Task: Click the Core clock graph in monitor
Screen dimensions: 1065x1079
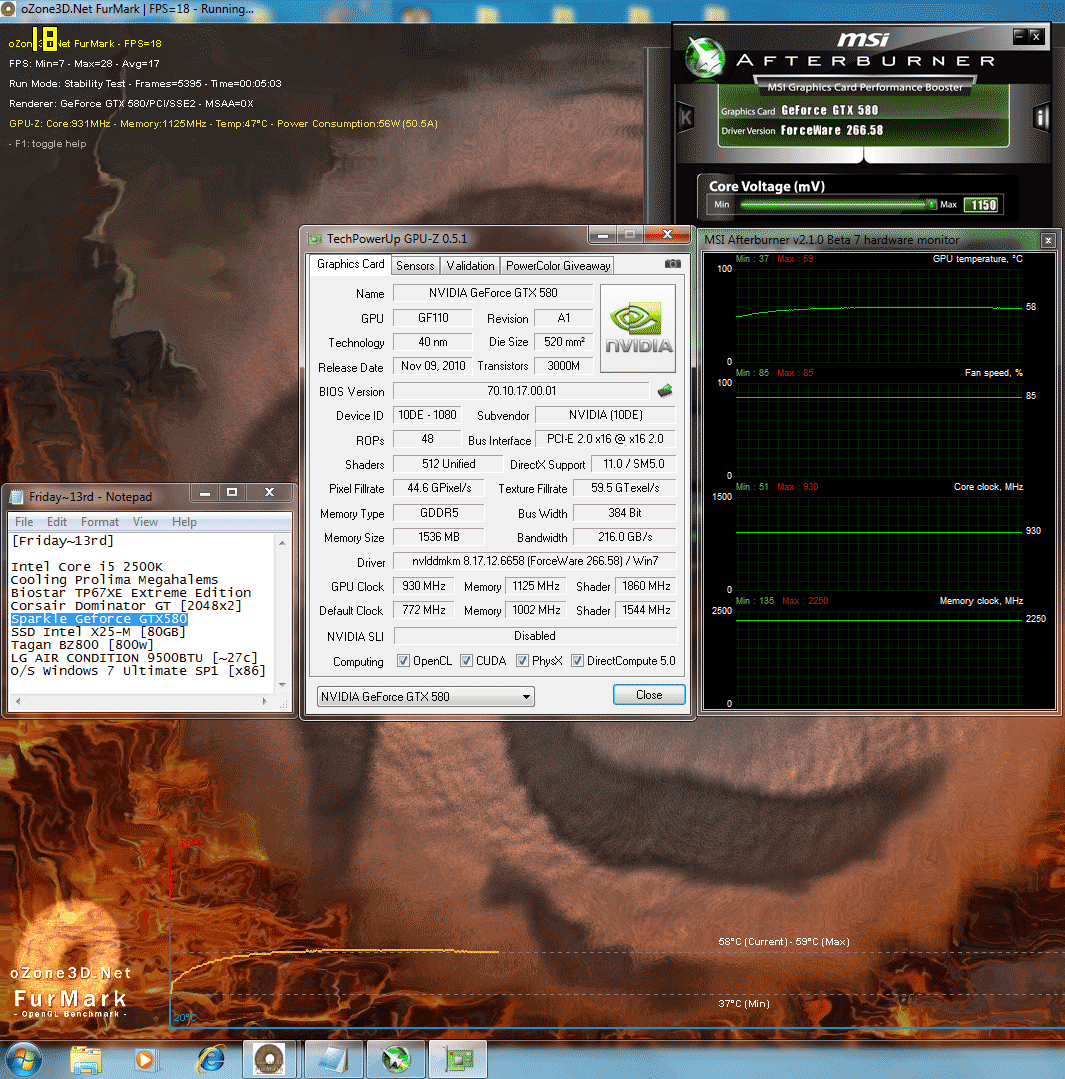Action: pyautogui.click(x=879, y=543)
